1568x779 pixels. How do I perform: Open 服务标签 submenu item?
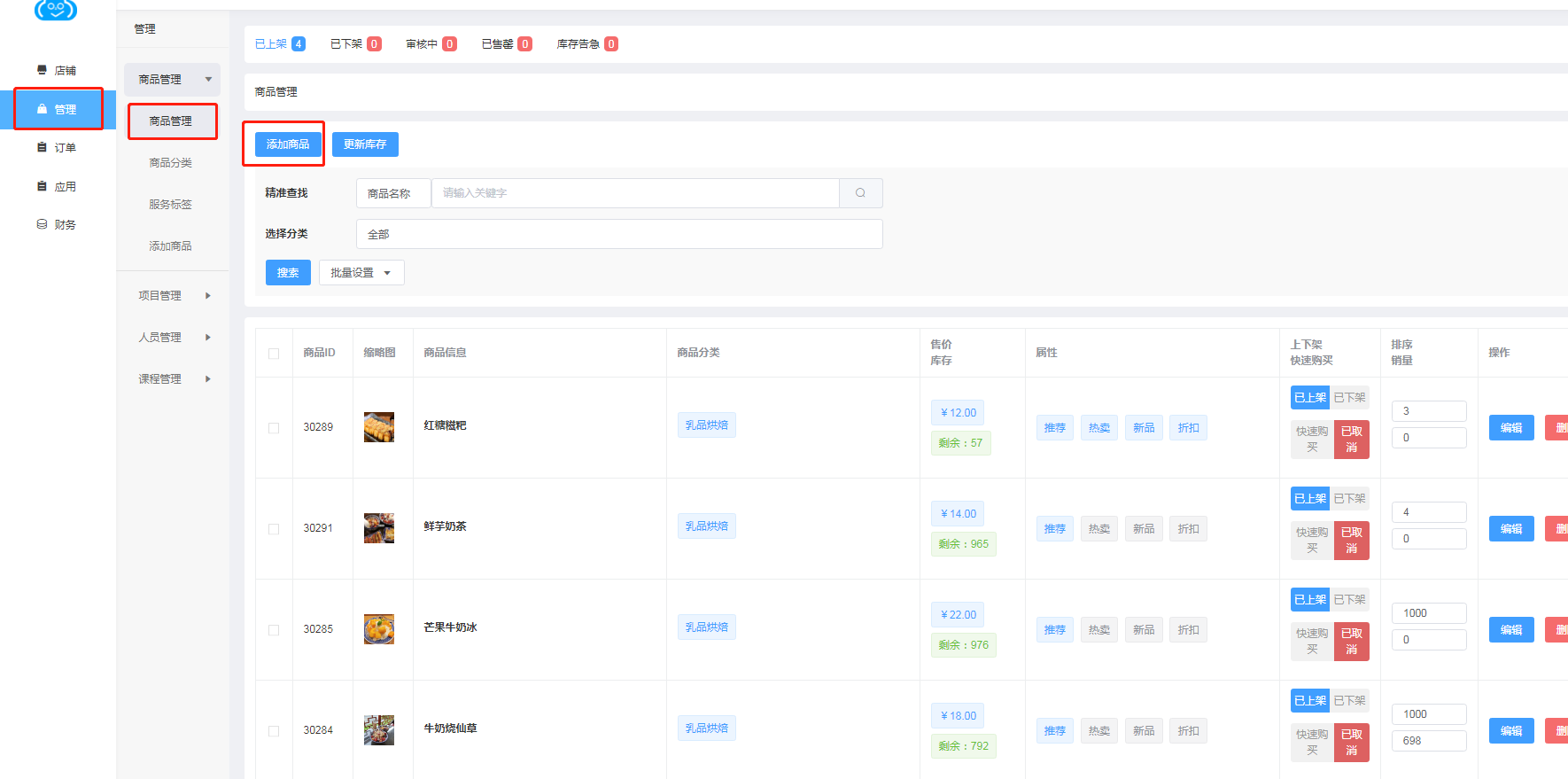coord(170,205)
